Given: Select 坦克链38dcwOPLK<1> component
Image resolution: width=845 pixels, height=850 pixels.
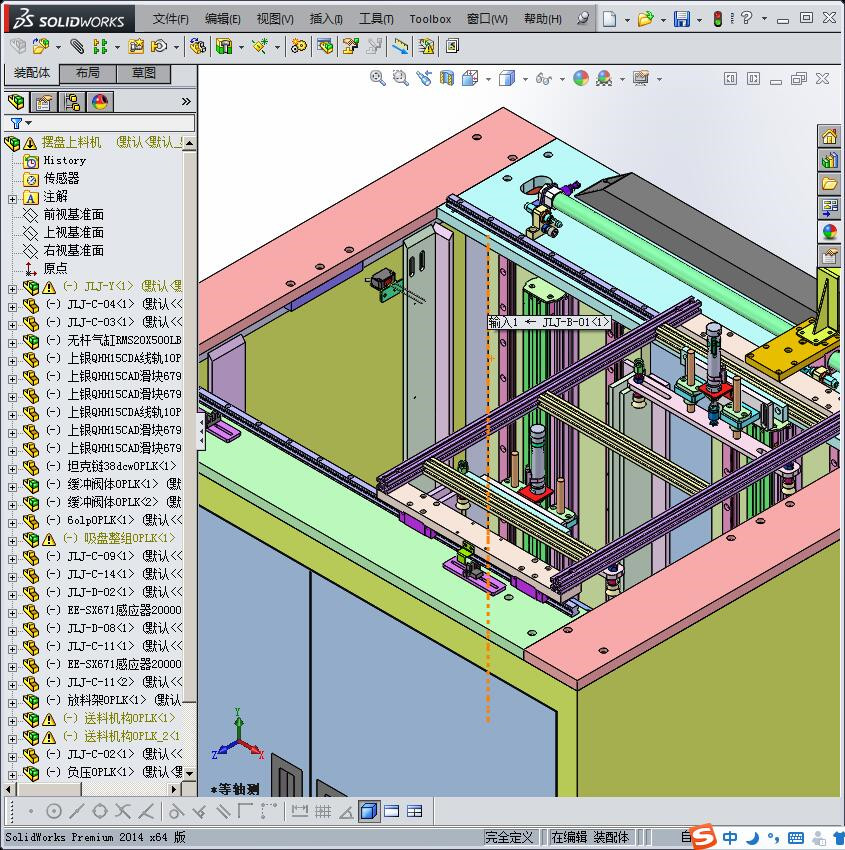Looking at the screenshot, I should tap(121, 466).
